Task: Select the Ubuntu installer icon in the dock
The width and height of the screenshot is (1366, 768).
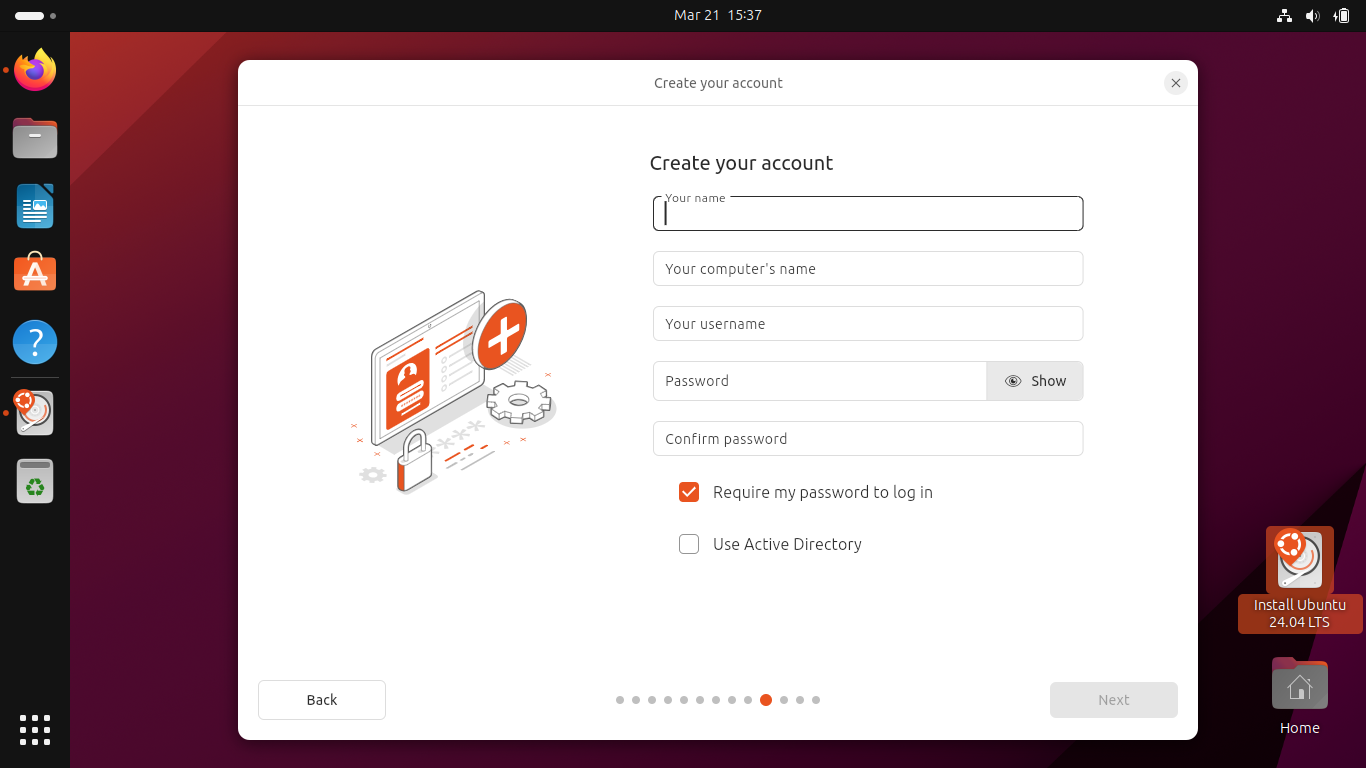Action: pyautogui.click(x=35, y=413)
